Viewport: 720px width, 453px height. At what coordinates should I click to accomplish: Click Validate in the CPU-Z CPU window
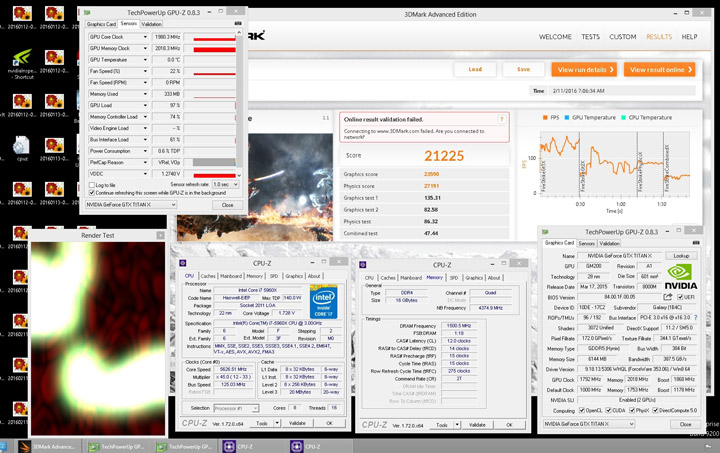(x=297, y=423)
